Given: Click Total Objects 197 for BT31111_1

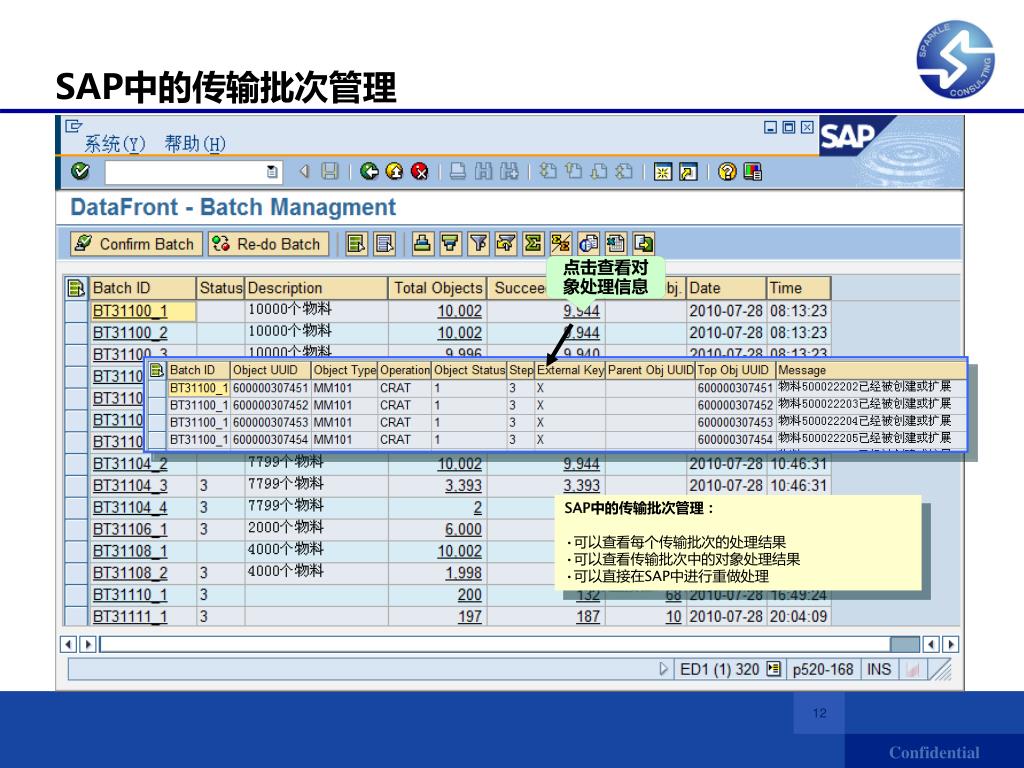Looking at the screenshot, I should (x=470, y=616).
